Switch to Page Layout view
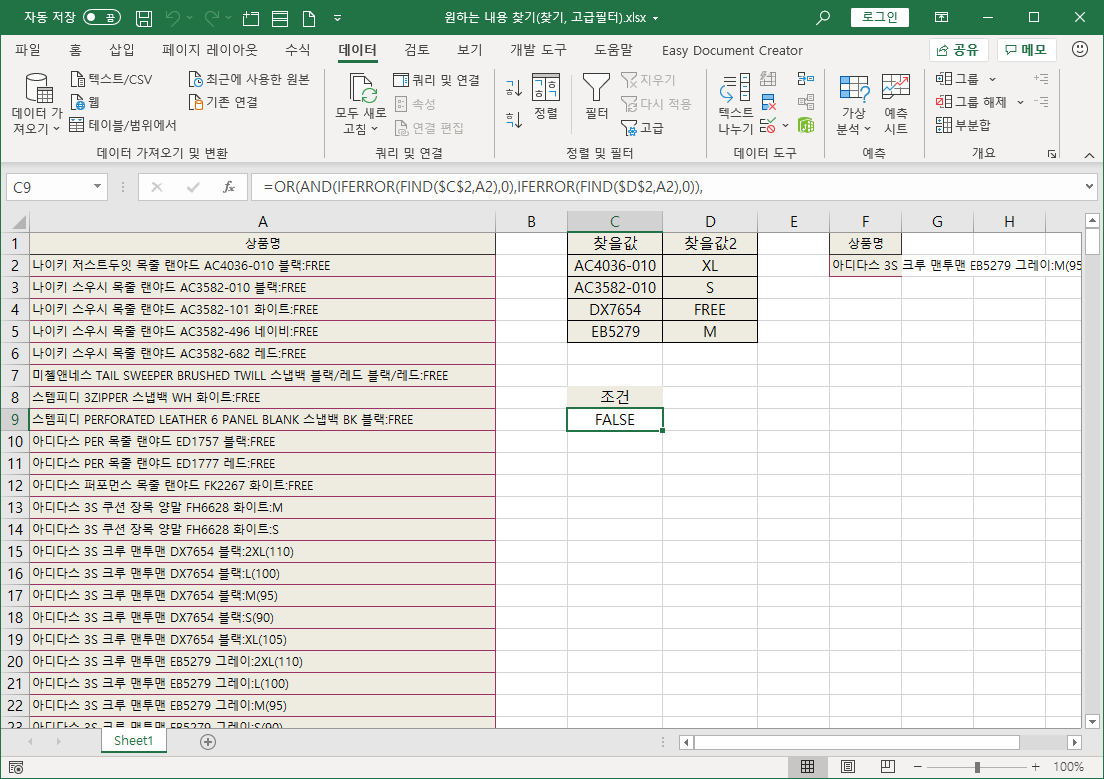Image resolution: width=1104 pixels, height=779 pixels. click(848, 766)
